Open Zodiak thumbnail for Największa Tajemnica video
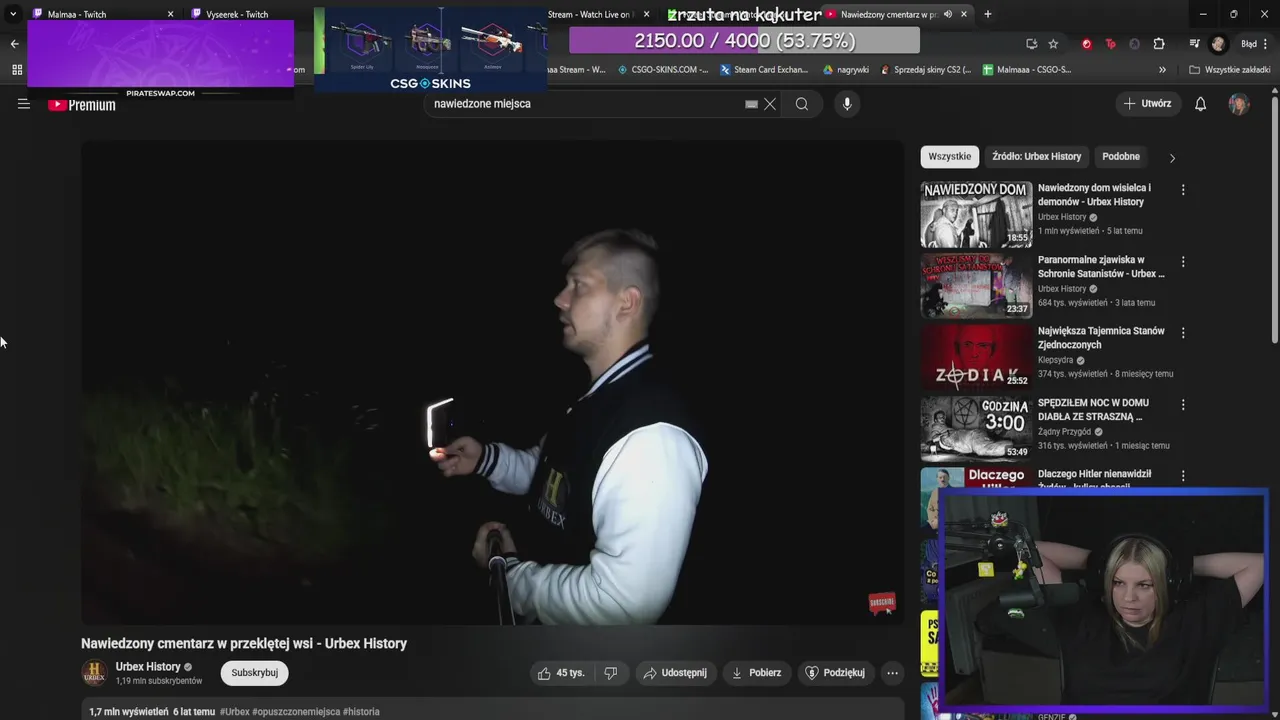 (x=976, y=357)
